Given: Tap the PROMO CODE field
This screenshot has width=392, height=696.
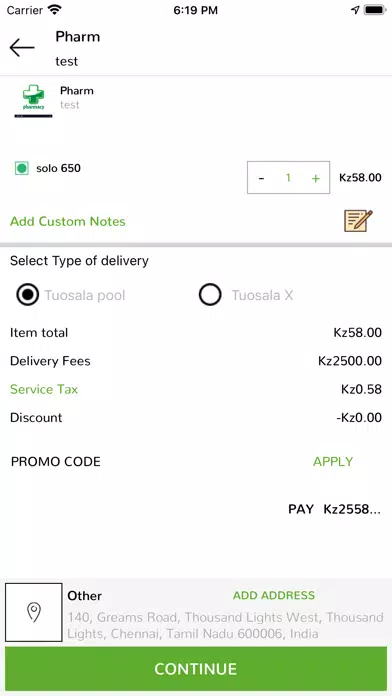Looking at the screenshot, I should [x=55, y=462].
